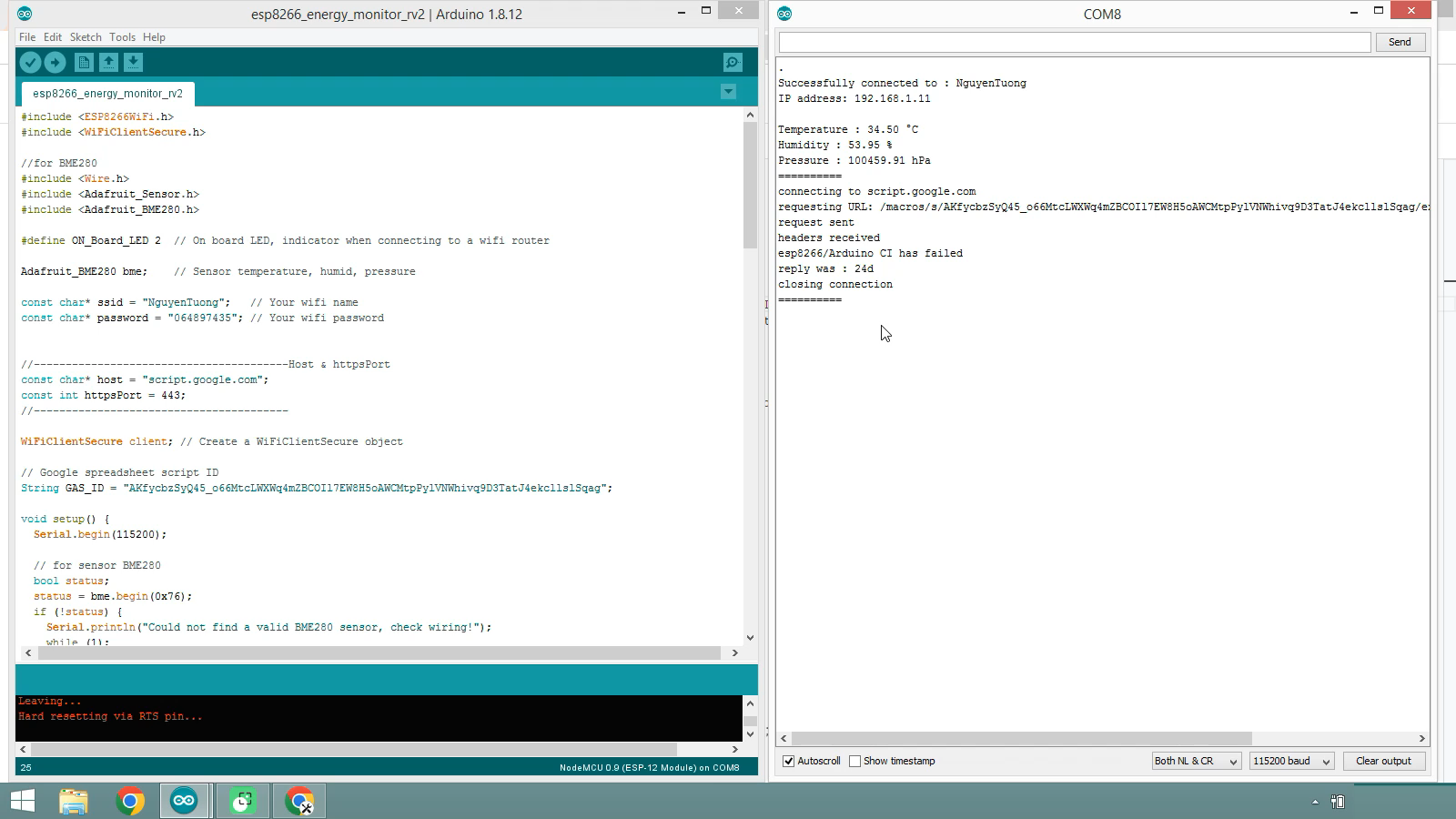1456x819 pixels.
Task: Click the 'Pressure : 100459.91 hPa' reading
Action: pos(854,160)
